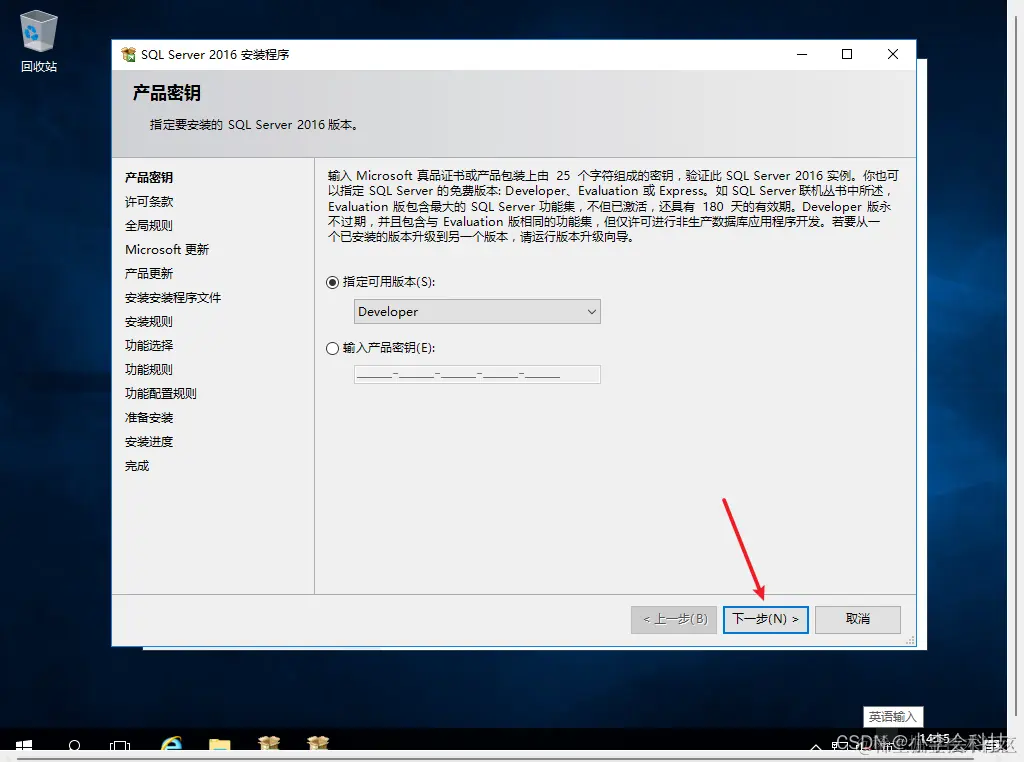Select the 'Enter the product key' radio button
The width and height of the screenshot is (1024, 762).
[332, 348]
